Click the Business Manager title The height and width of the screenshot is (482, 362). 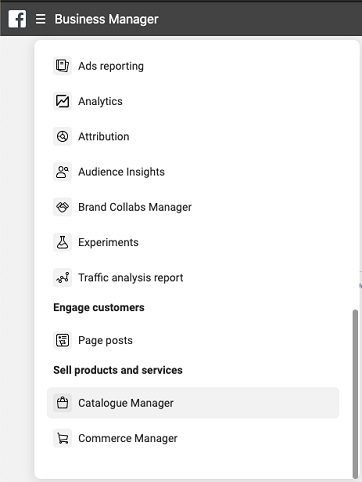(107, 19)
